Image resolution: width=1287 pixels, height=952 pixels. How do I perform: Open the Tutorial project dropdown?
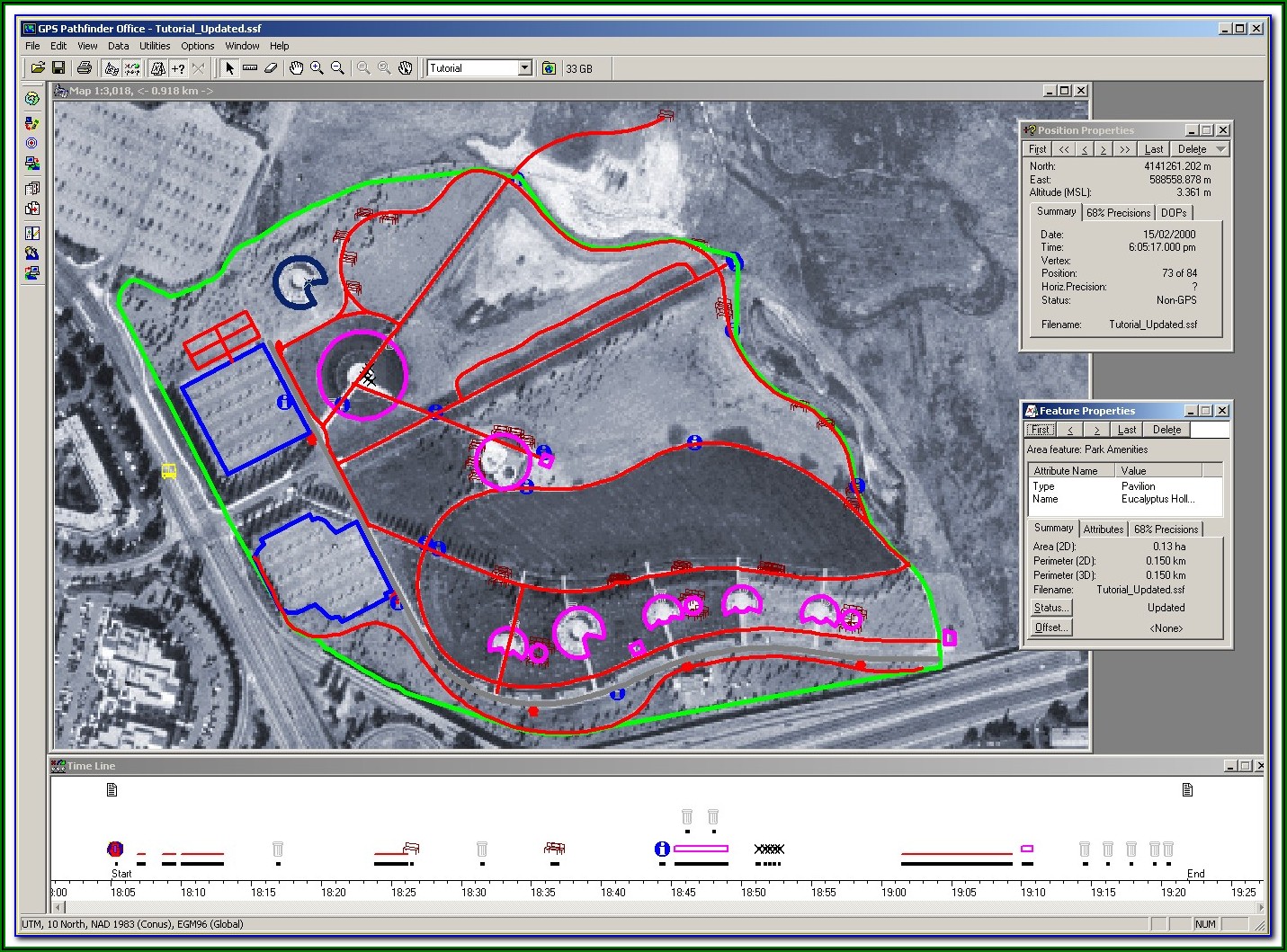(525, 68)
